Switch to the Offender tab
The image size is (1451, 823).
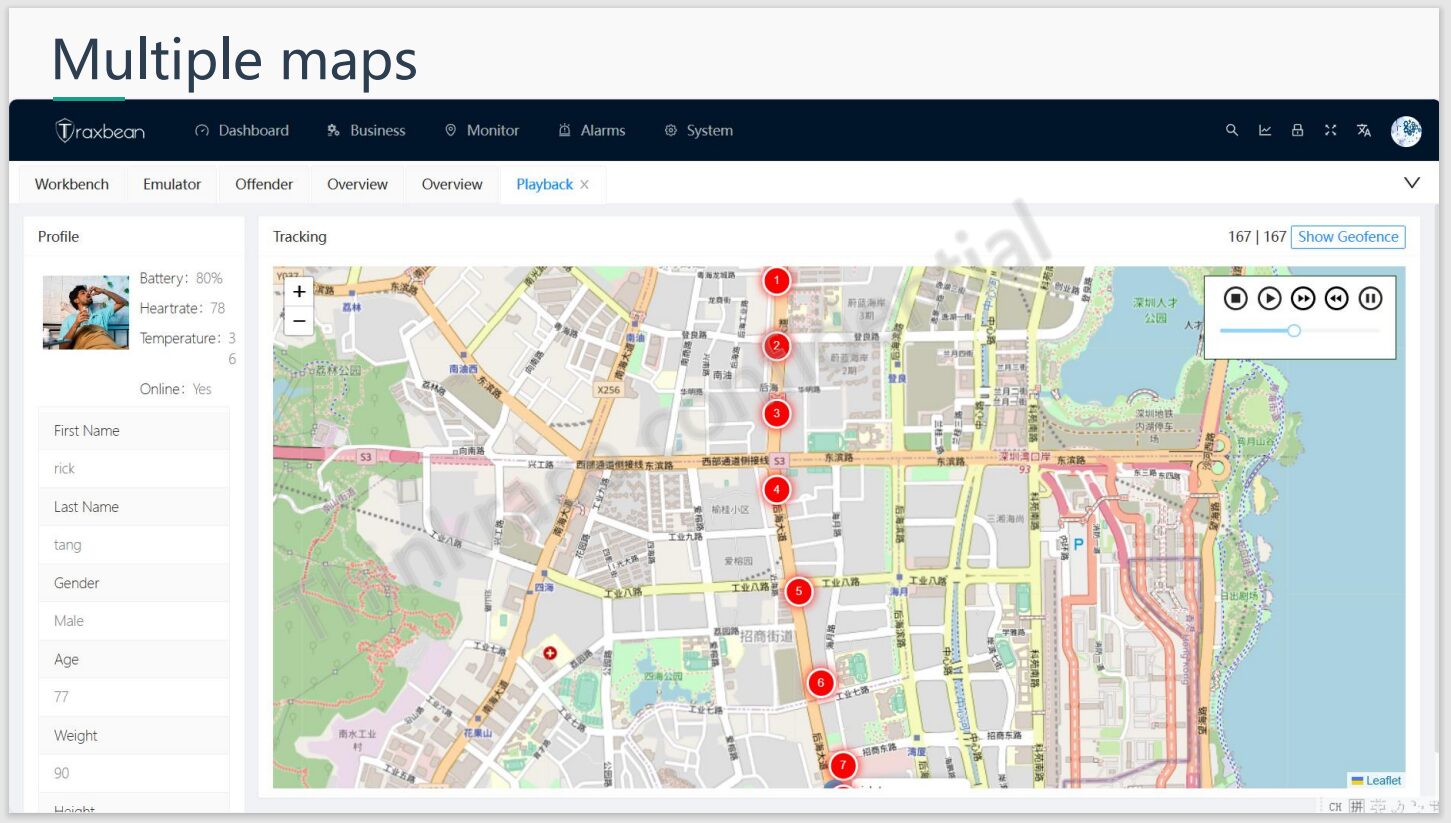click(264, 184)
